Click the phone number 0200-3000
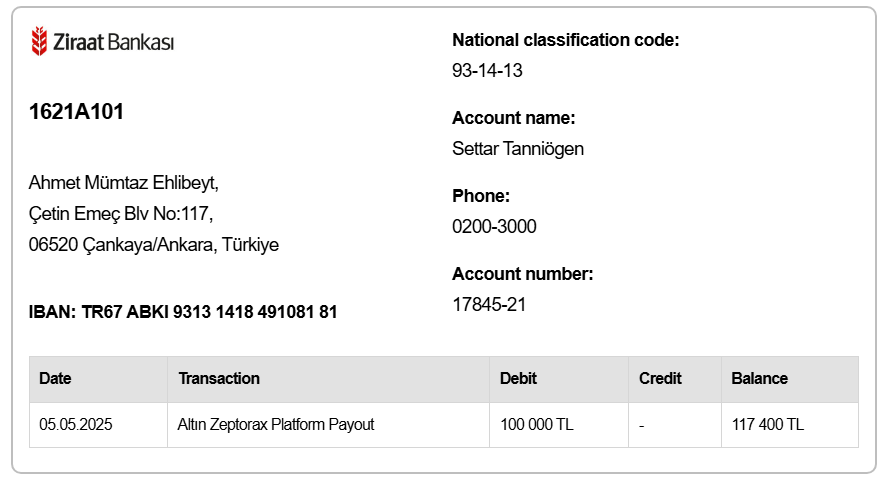Image resolution: width=886 pixels, height=481 pixels. [494, 227]
